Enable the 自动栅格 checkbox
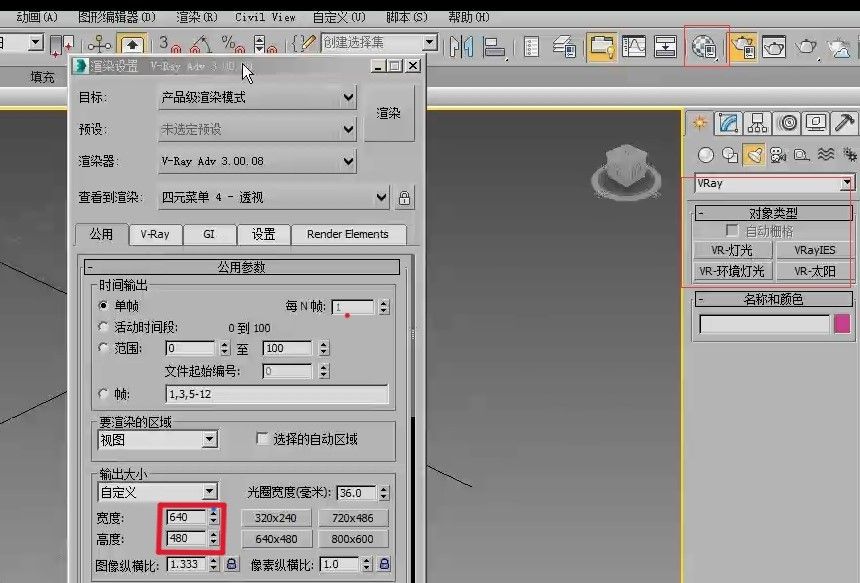 click(732, 229)
